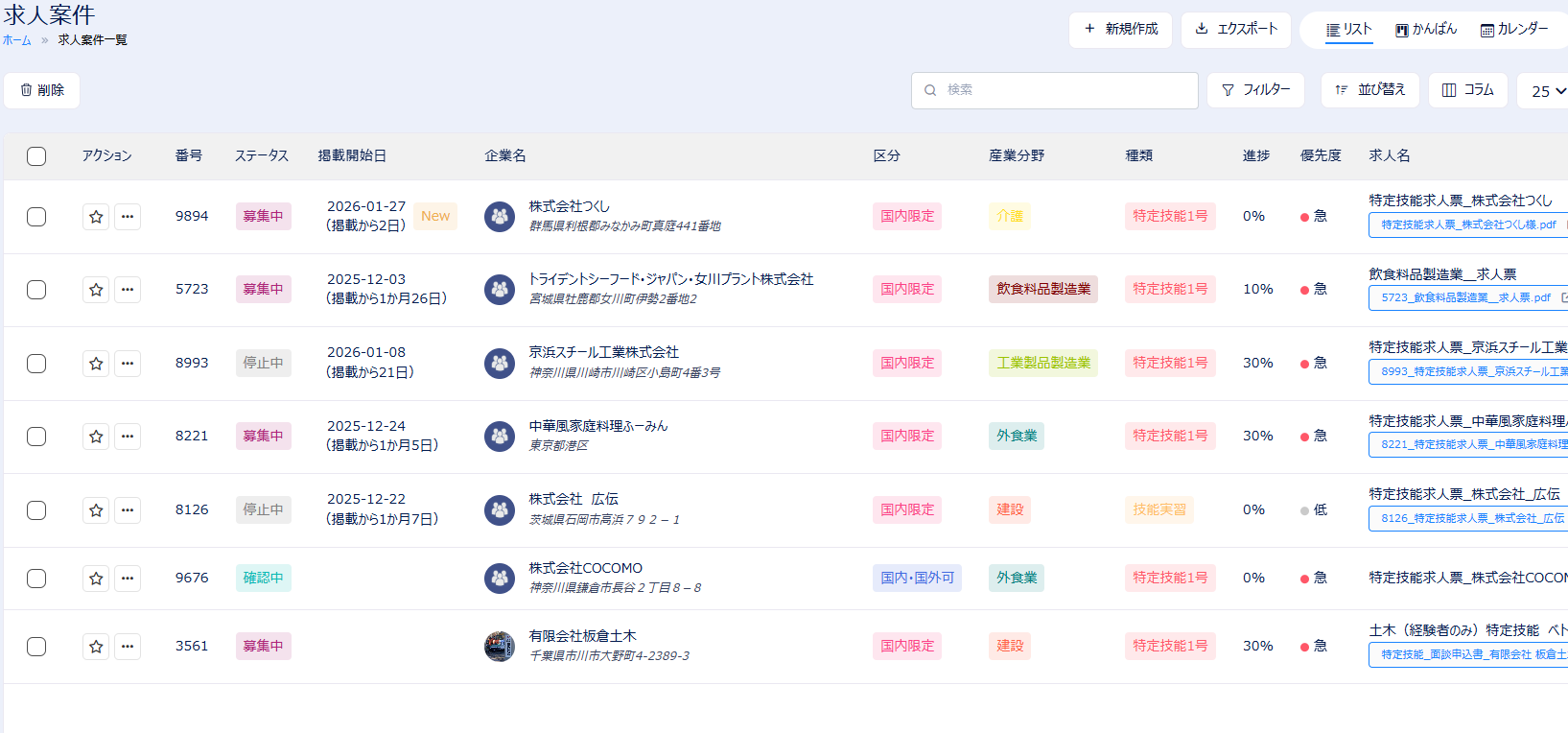The image size is (1568, 733).
Task: Favorite job 8993 with the star icon
Action: coord(96,364)
